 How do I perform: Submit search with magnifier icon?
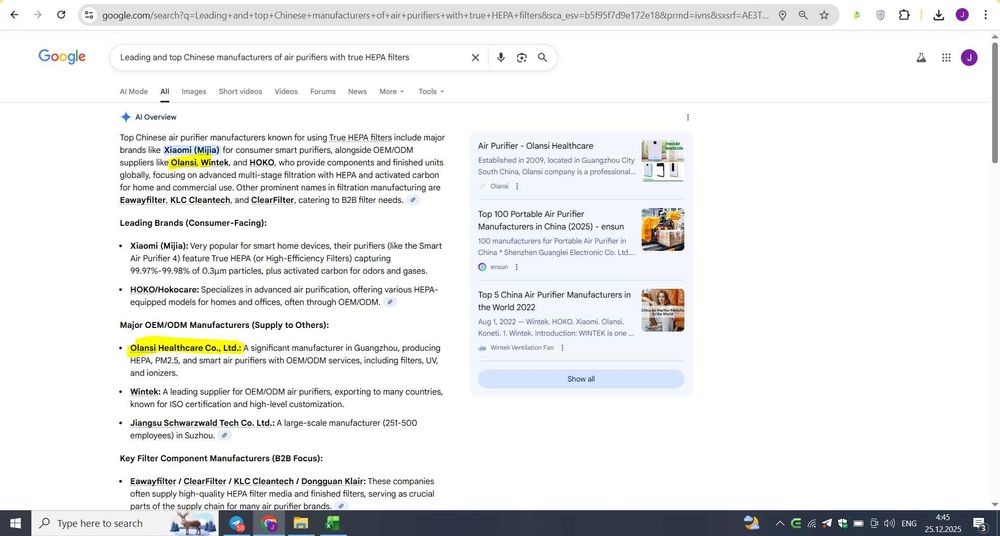(542, 57)
